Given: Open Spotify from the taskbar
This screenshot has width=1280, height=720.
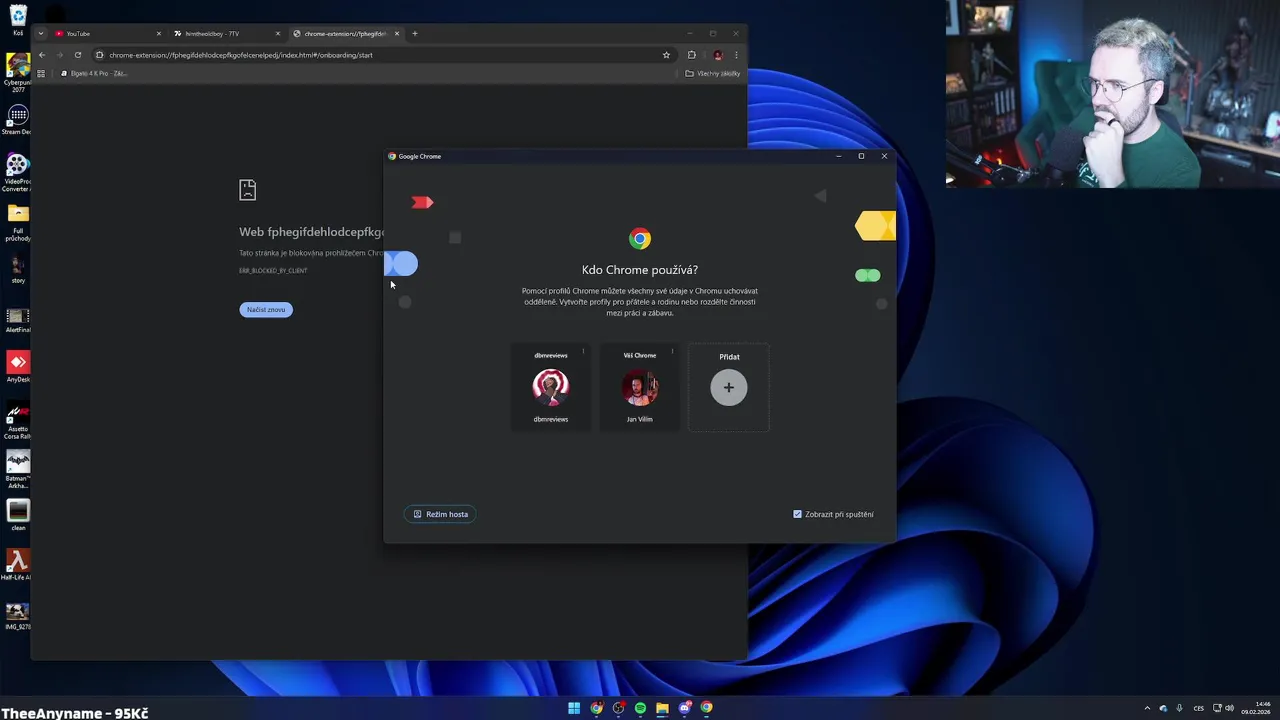Looking at the screenshot, I should click(x=640, y=708).
